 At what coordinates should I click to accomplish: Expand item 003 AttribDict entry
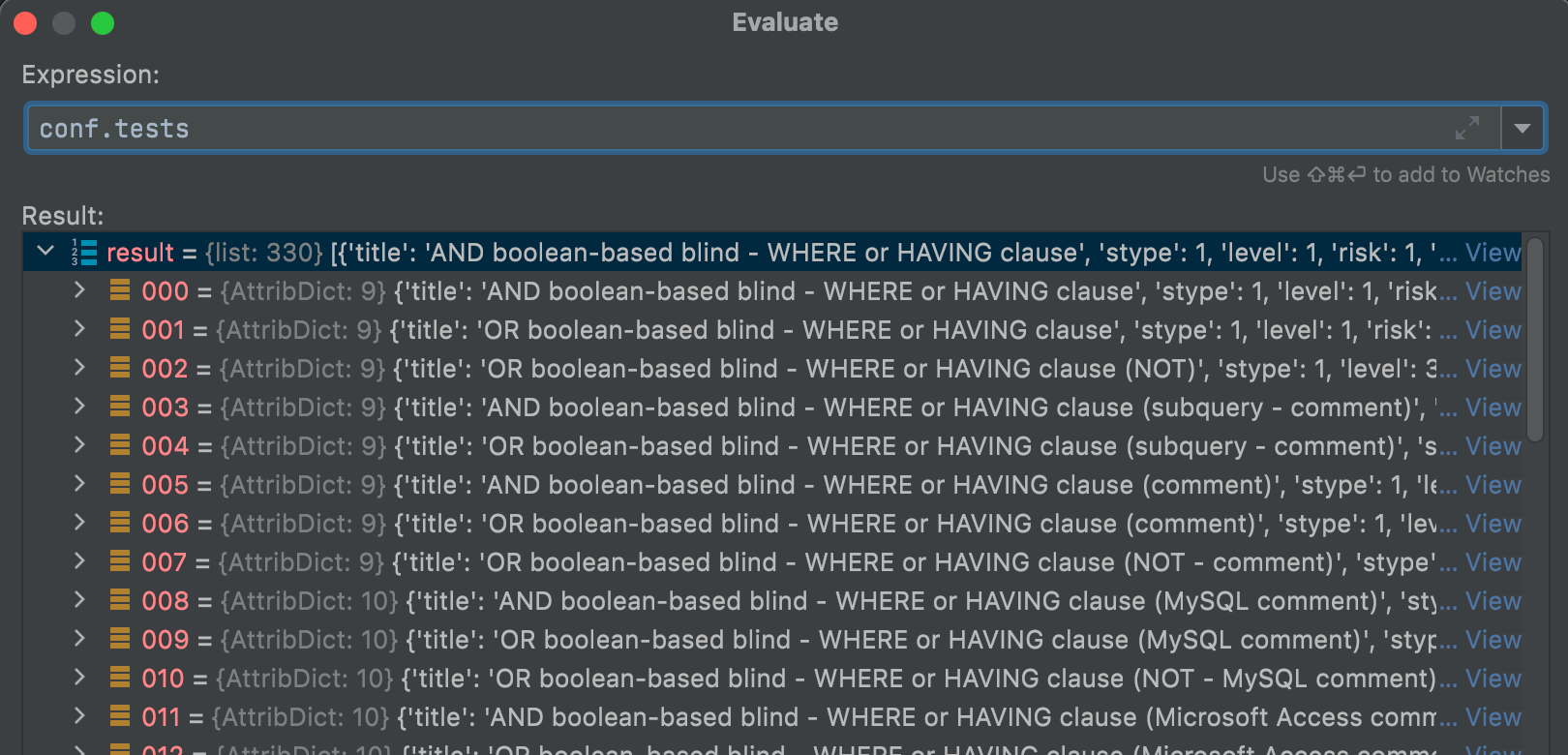pos(79,407)
